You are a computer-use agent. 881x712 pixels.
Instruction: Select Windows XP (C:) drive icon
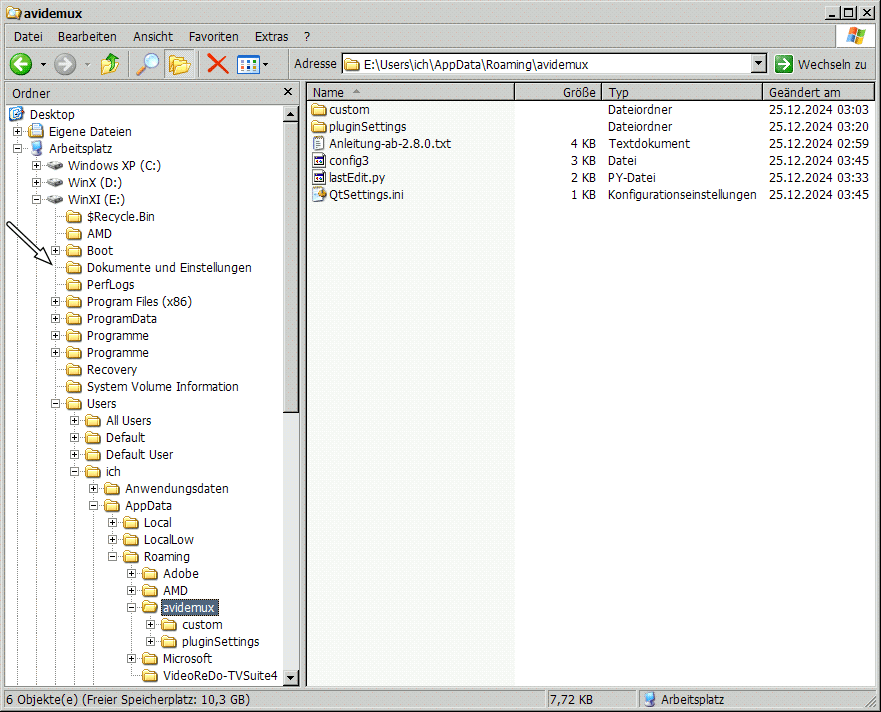pyautogui.click(x=55, y=165)
